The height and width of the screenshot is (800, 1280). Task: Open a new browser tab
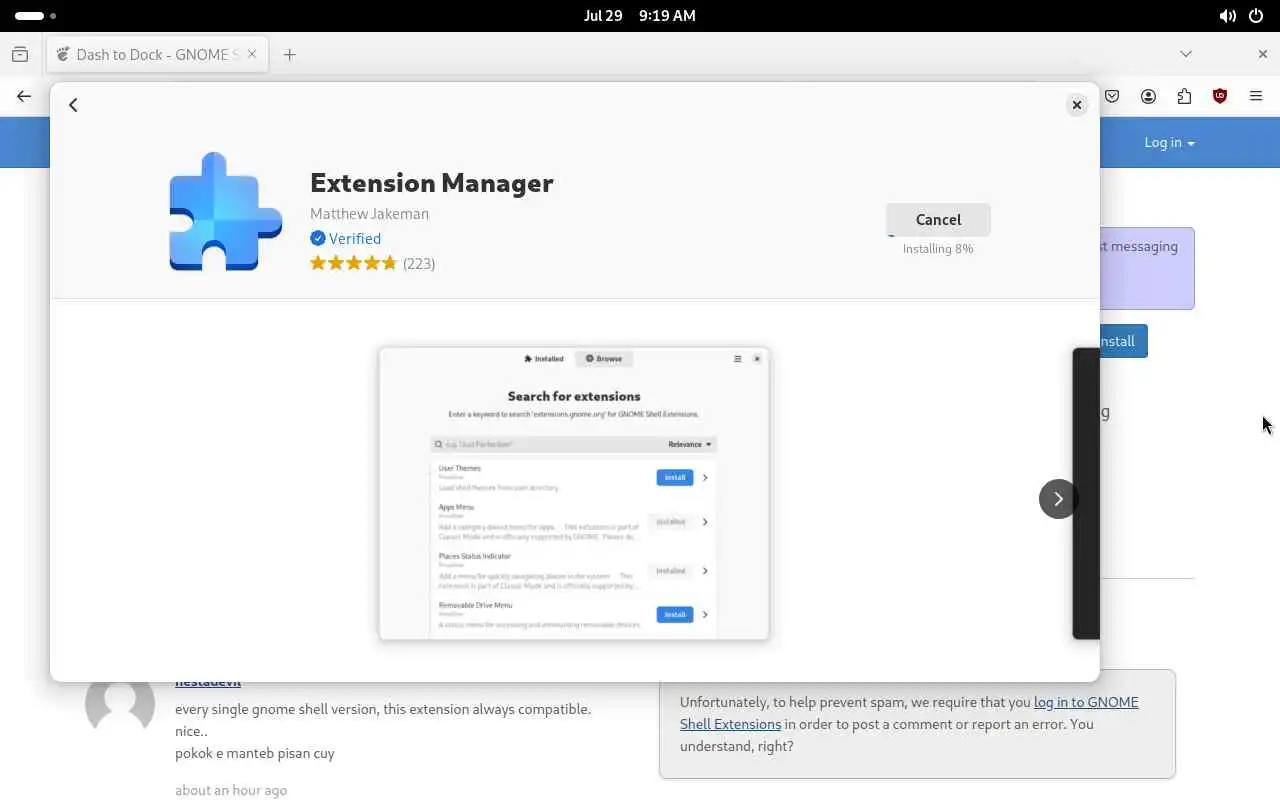pyautogui.click(x=289, y=54)
